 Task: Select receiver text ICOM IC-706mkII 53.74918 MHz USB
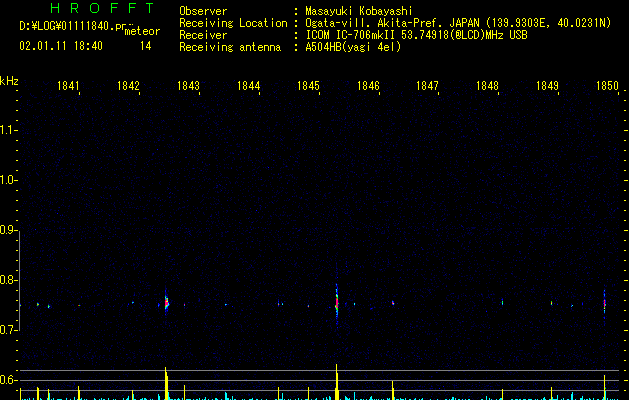point(416,35)
